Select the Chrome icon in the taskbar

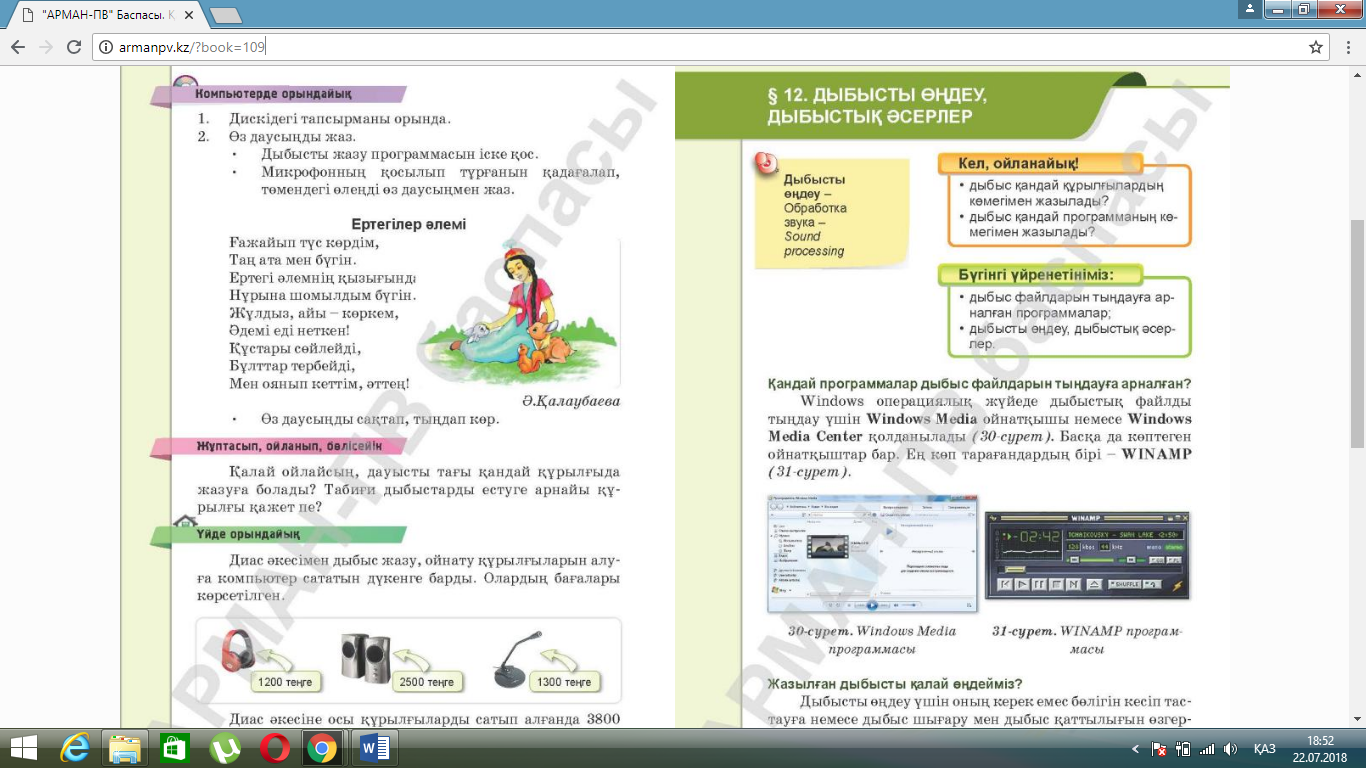pos(322,748)
